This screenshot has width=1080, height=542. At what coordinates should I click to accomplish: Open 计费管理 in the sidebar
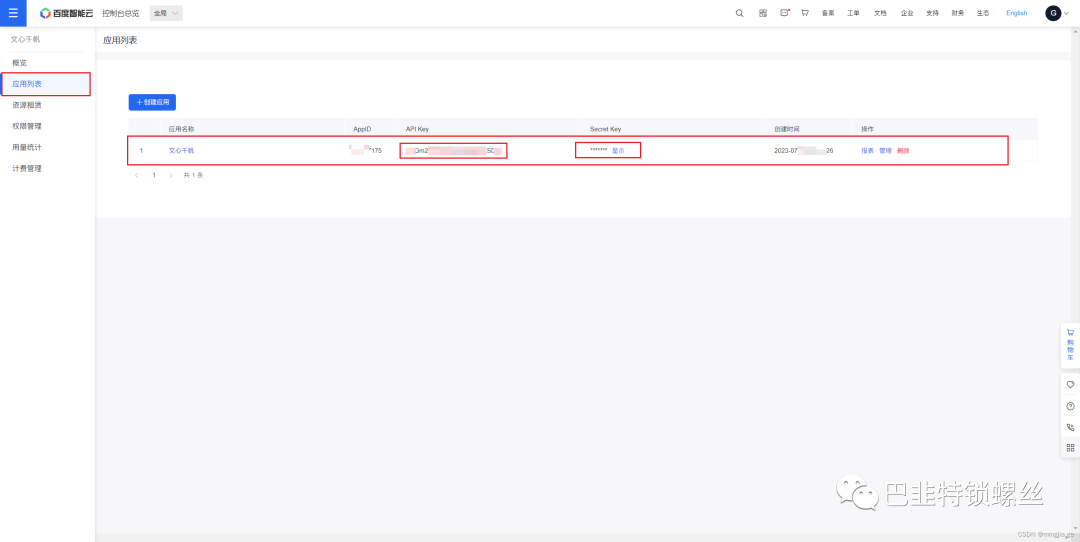pos(27,168)
